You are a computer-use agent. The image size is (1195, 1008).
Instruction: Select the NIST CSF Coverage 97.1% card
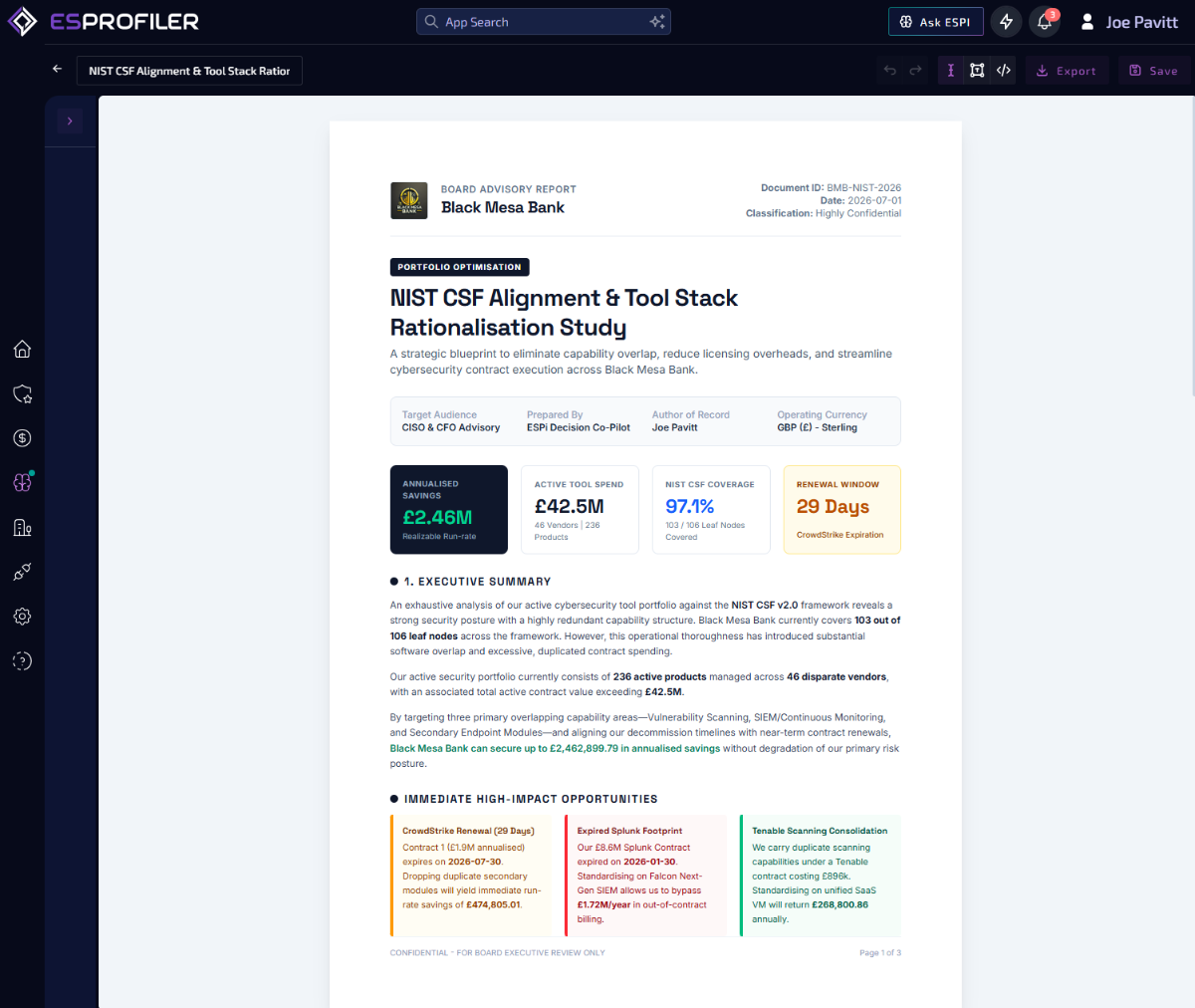711,509
